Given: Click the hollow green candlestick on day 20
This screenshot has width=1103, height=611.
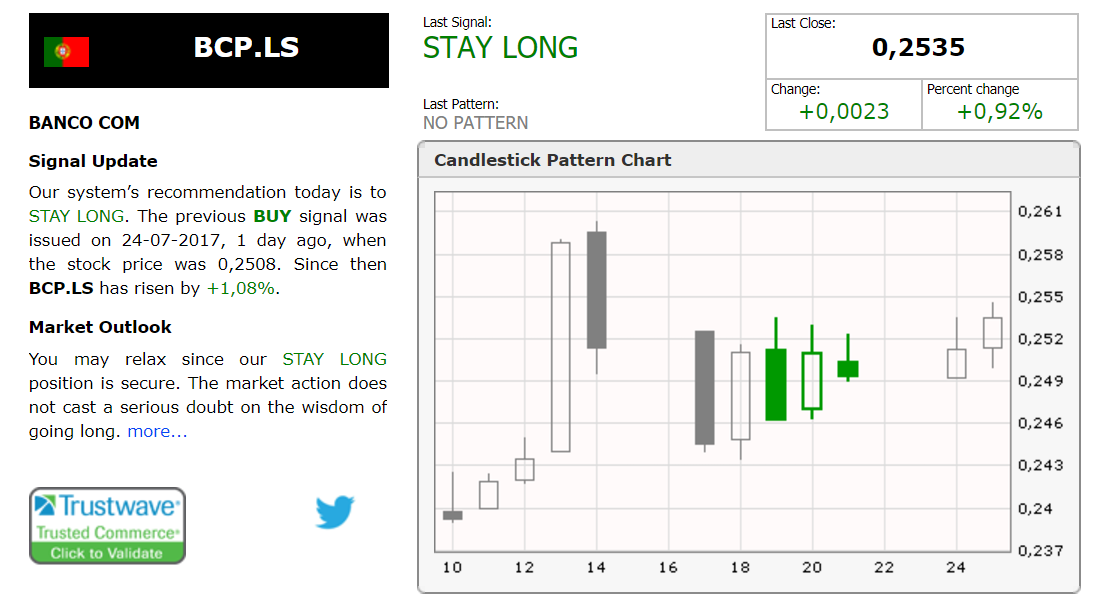Looking at the screenshot, I should (811, 381).
